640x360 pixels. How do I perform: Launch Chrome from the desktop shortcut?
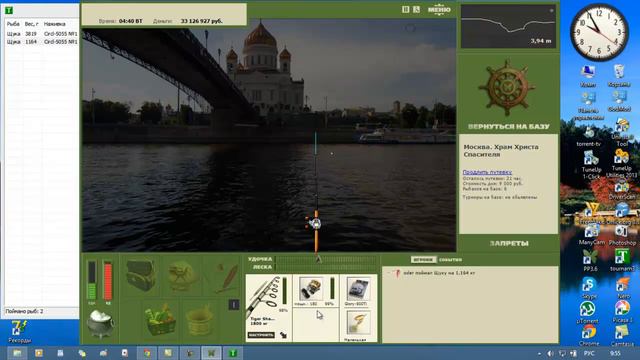(x=589, y=336)
